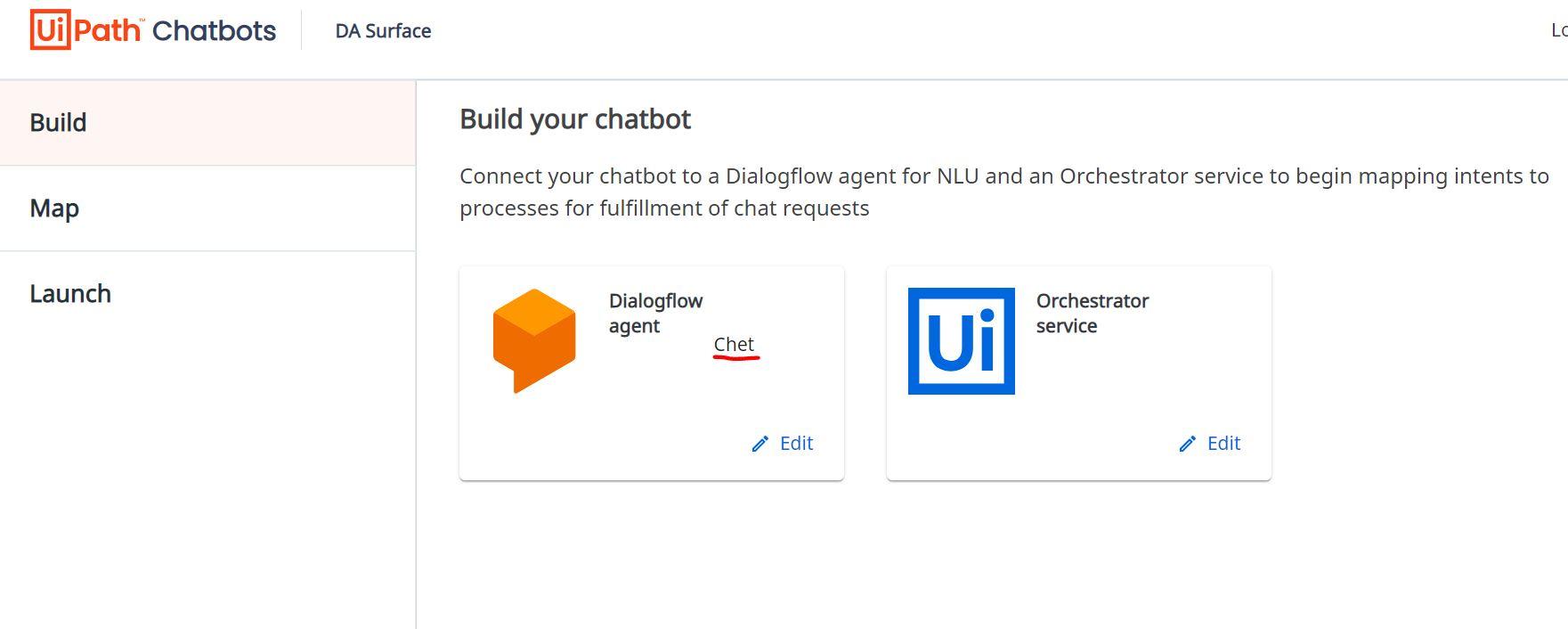Screen dimensions: 1568x629
Task: Click pencil icon on Orchestrator service card
Action: pyautogui.click(x=1187, y=444)
